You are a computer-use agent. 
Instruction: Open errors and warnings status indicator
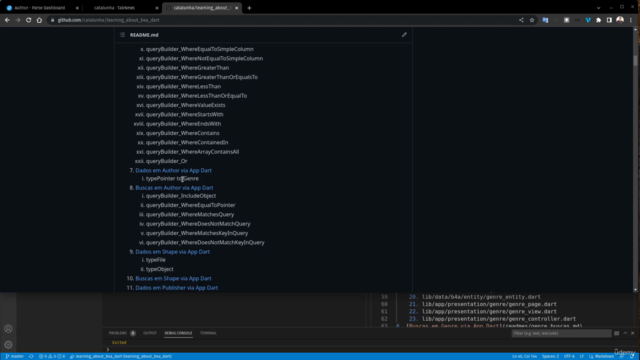52,356
